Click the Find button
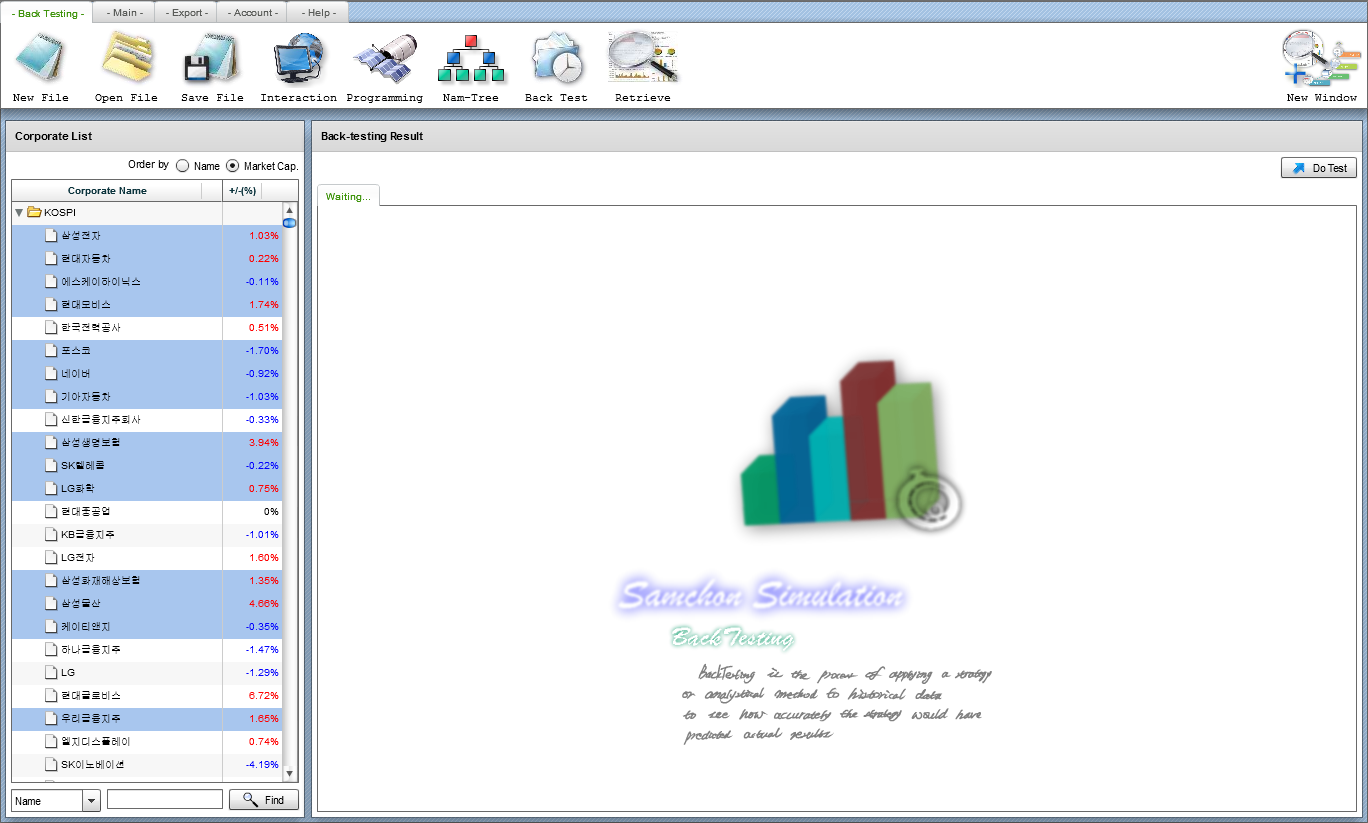The width and height of the screenshot is (1368, 823). (x=264, y=800)
